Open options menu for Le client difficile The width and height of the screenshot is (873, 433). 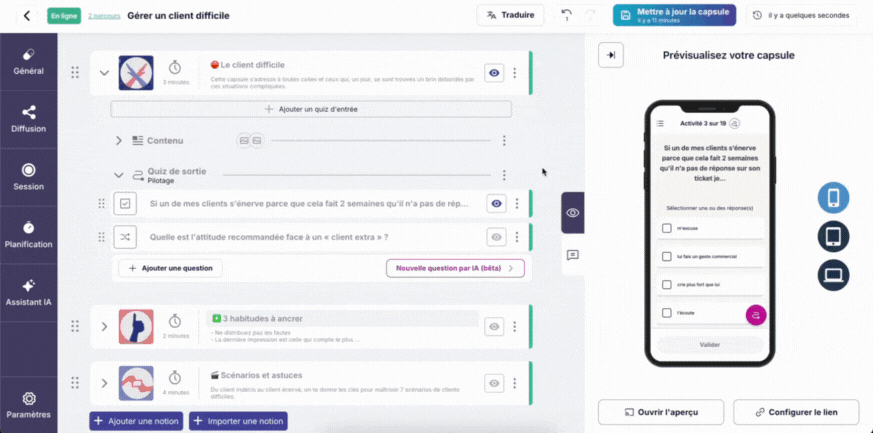tap(514, 73)
